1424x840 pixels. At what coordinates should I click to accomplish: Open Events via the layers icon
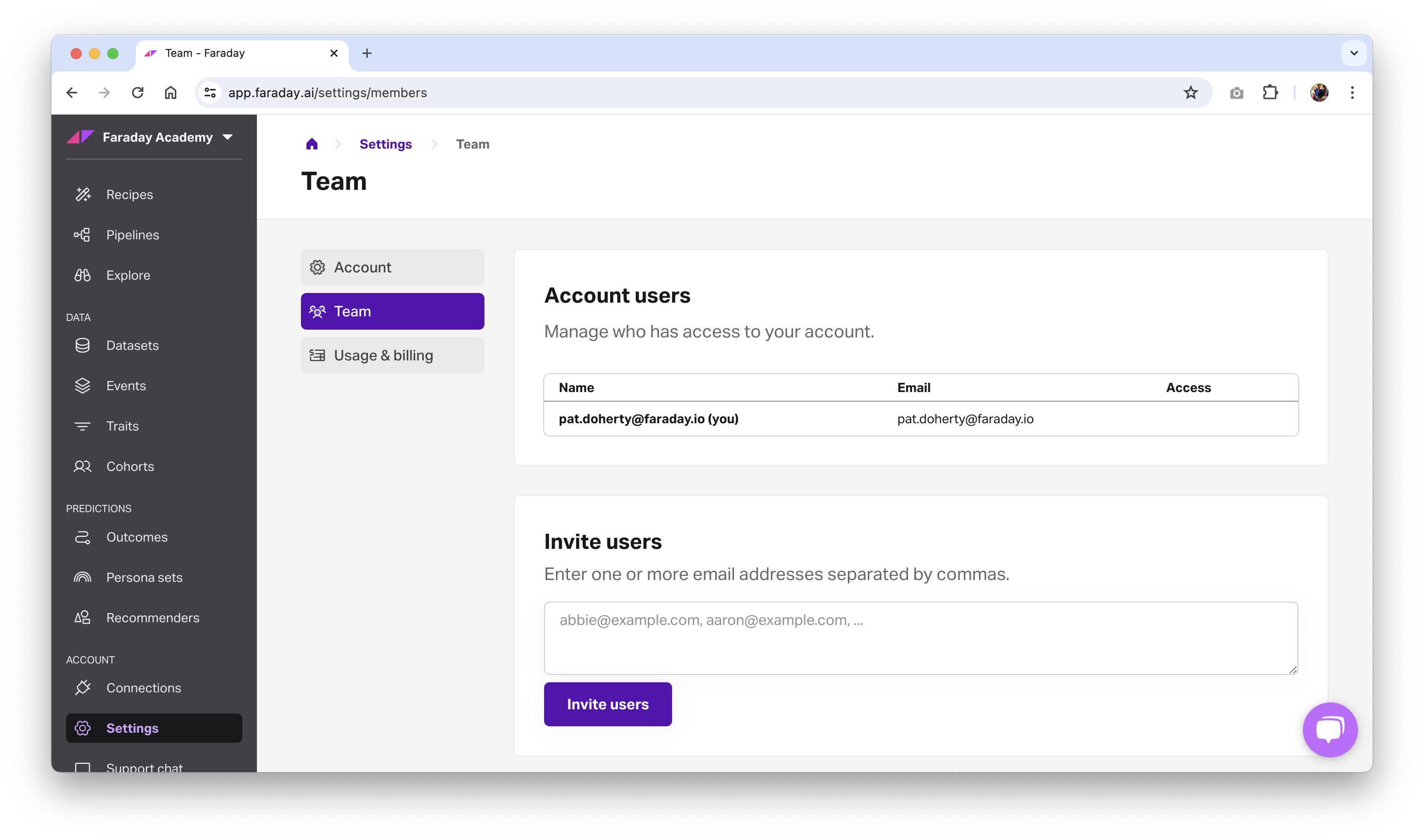point(83,386)
